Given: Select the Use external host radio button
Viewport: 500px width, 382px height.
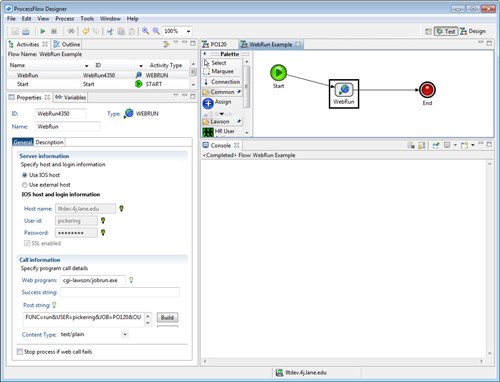Looking at the screenshot, I should coord(24,185).
